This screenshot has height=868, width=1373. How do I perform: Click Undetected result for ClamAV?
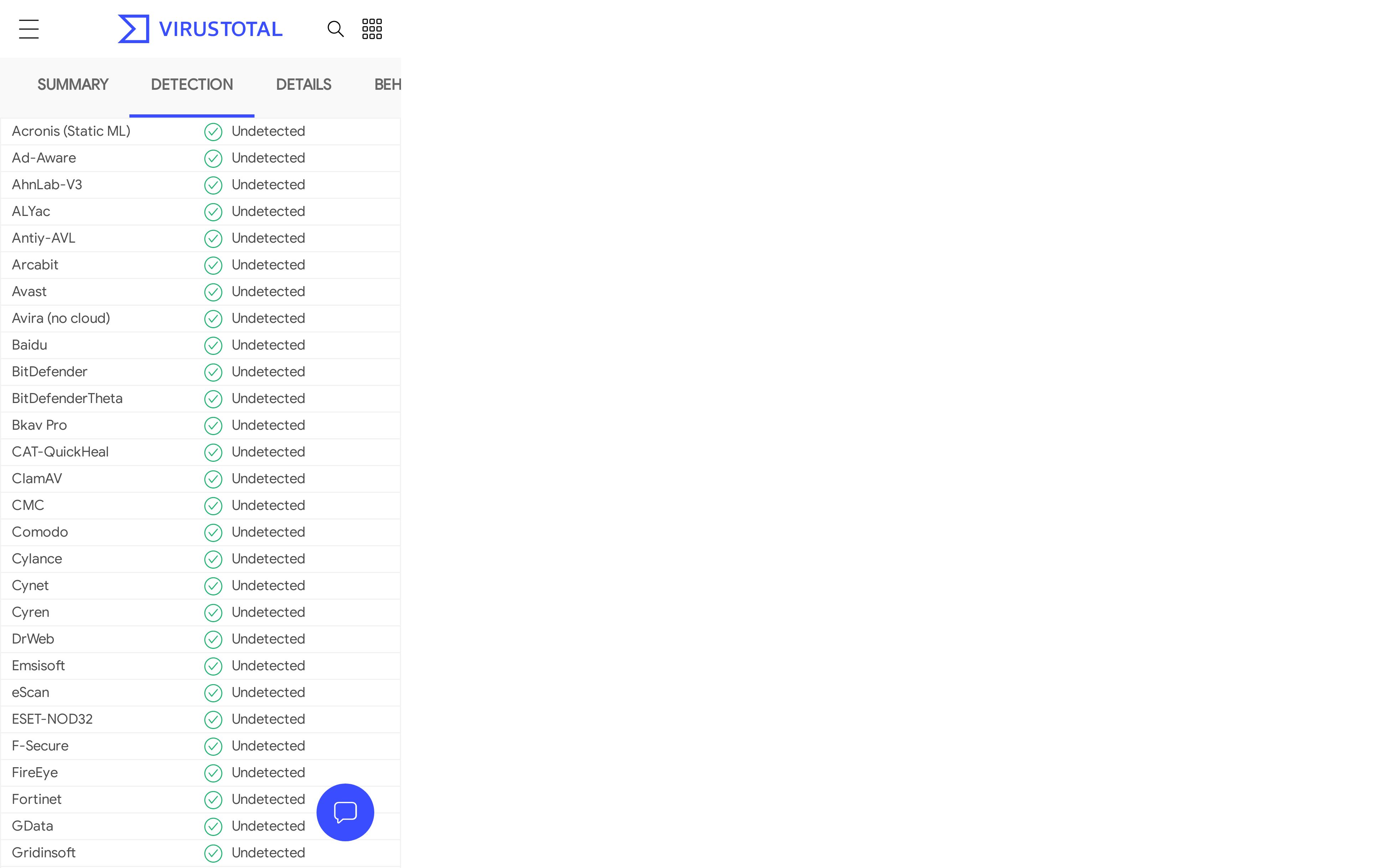(x=268, y=479)
